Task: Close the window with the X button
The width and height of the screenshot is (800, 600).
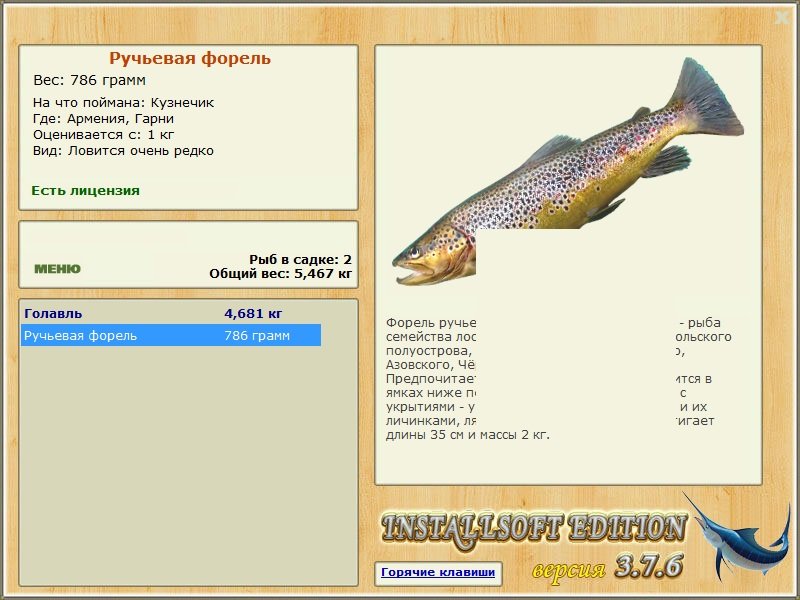Action: [x=782, y=18]
